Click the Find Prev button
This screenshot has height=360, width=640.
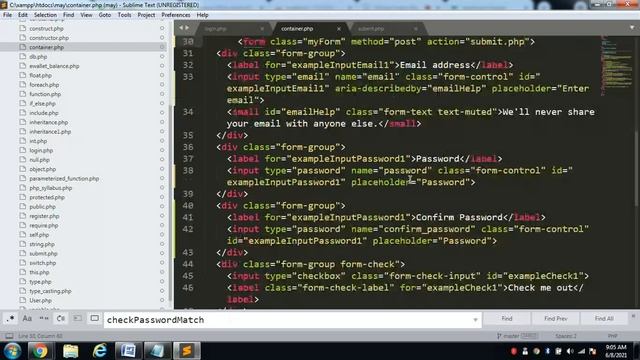tap(556, 319)
